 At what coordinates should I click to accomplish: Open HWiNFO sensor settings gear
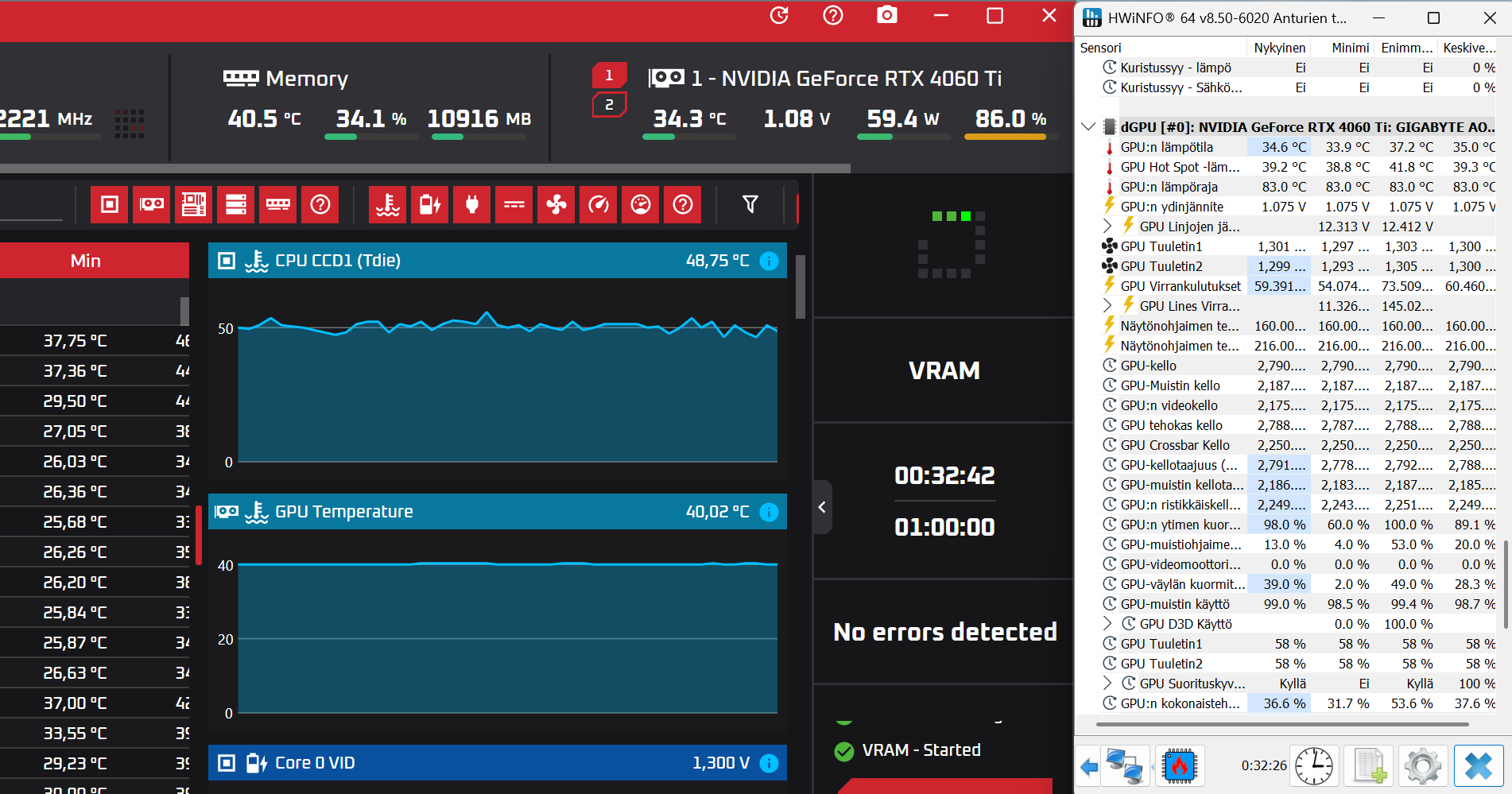tap(1422, 766)
